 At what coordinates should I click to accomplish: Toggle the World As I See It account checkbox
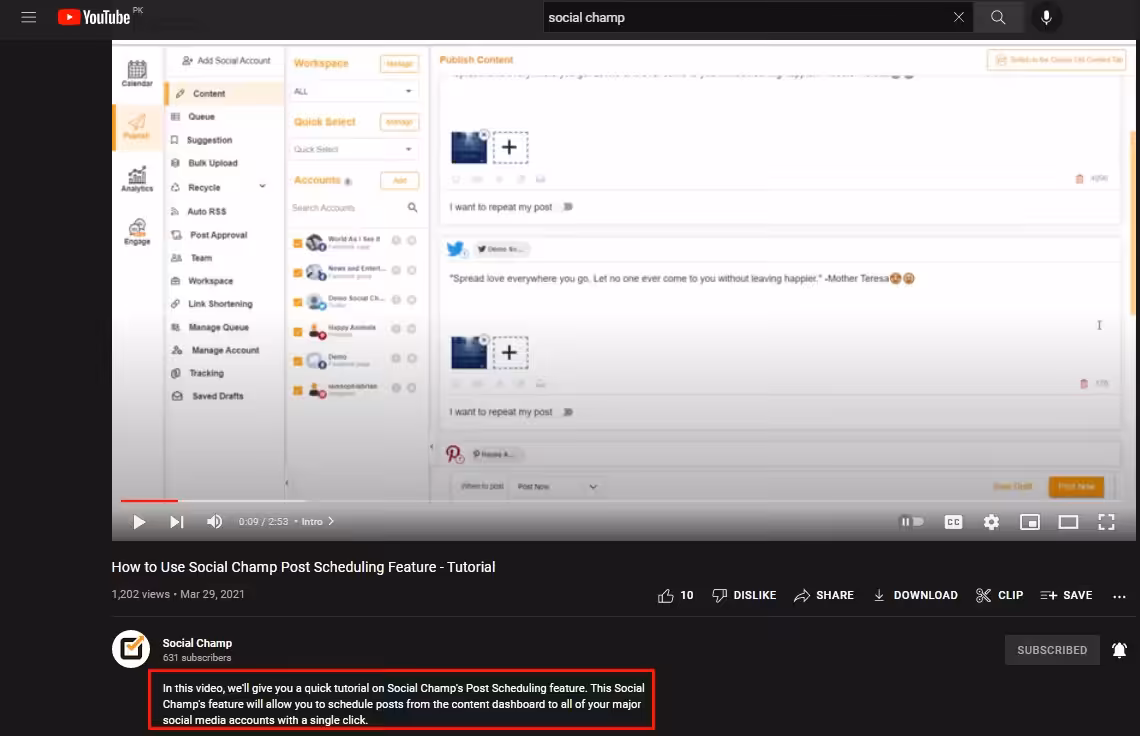pos(297,244)
